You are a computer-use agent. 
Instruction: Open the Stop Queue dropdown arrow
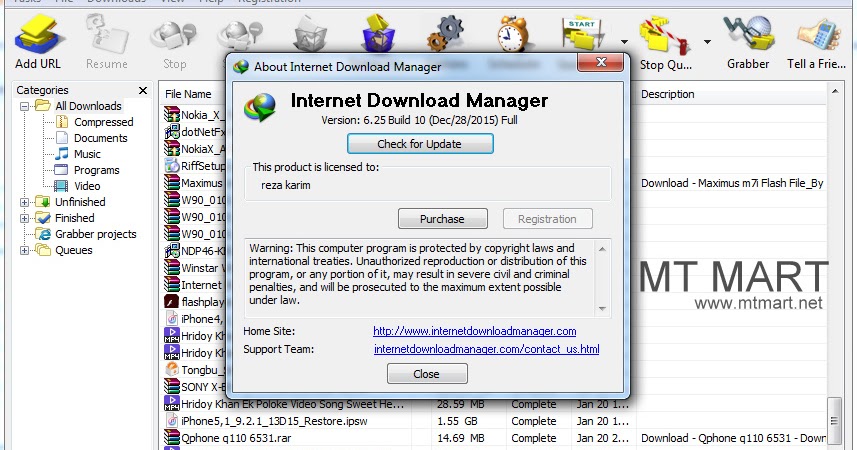pyautogui.click(x=707, y=42)
